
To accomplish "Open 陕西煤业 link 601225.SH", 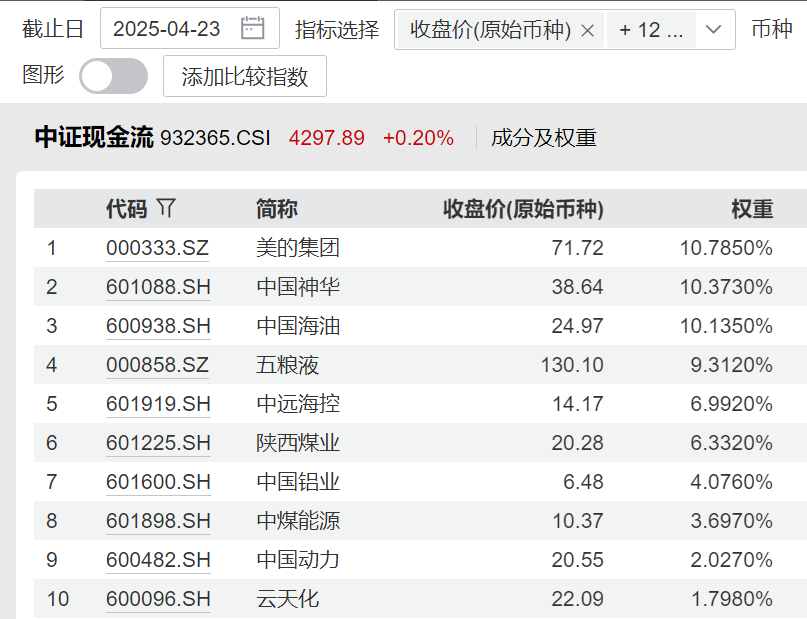I will tap(156, 443).
